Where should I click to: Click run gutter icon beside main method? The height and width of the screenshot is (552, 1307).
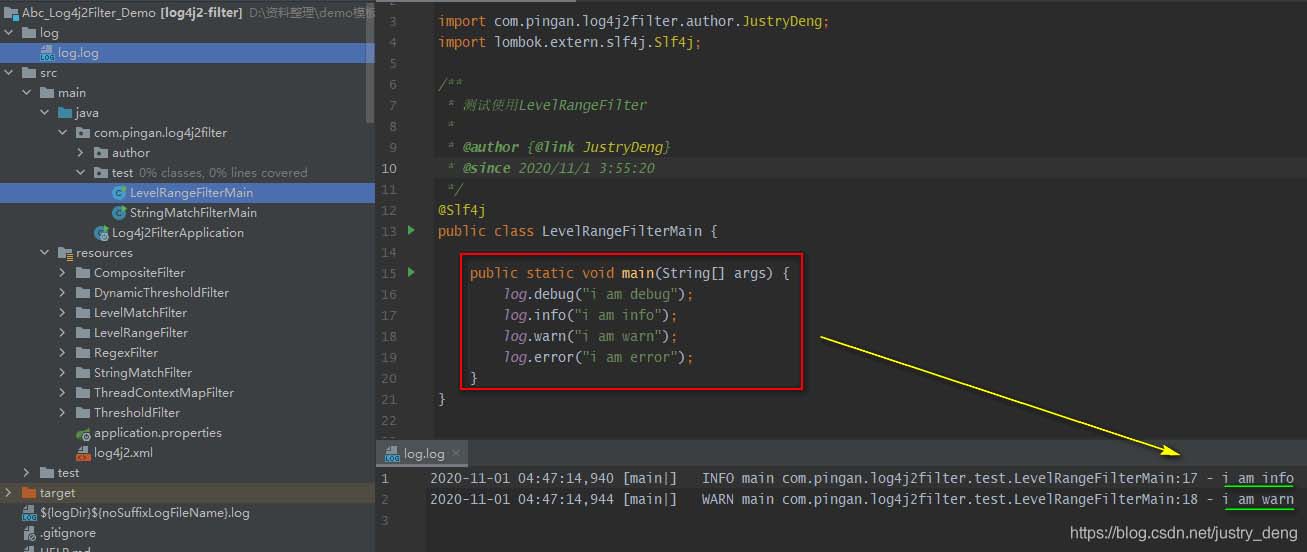[410, 273]
